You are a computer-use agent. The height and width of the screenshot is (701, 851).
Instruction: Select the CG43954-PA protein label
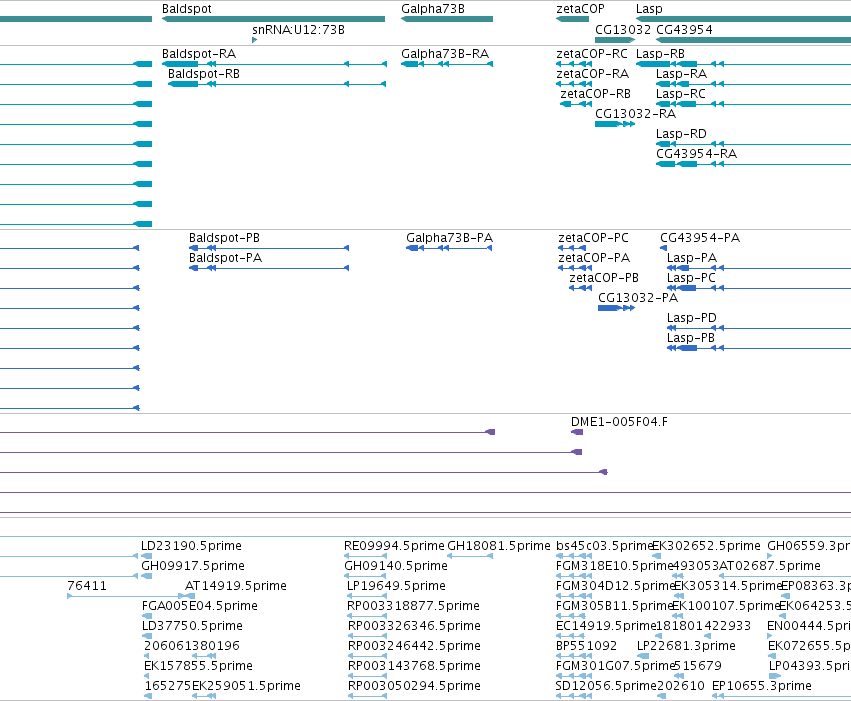700,238
